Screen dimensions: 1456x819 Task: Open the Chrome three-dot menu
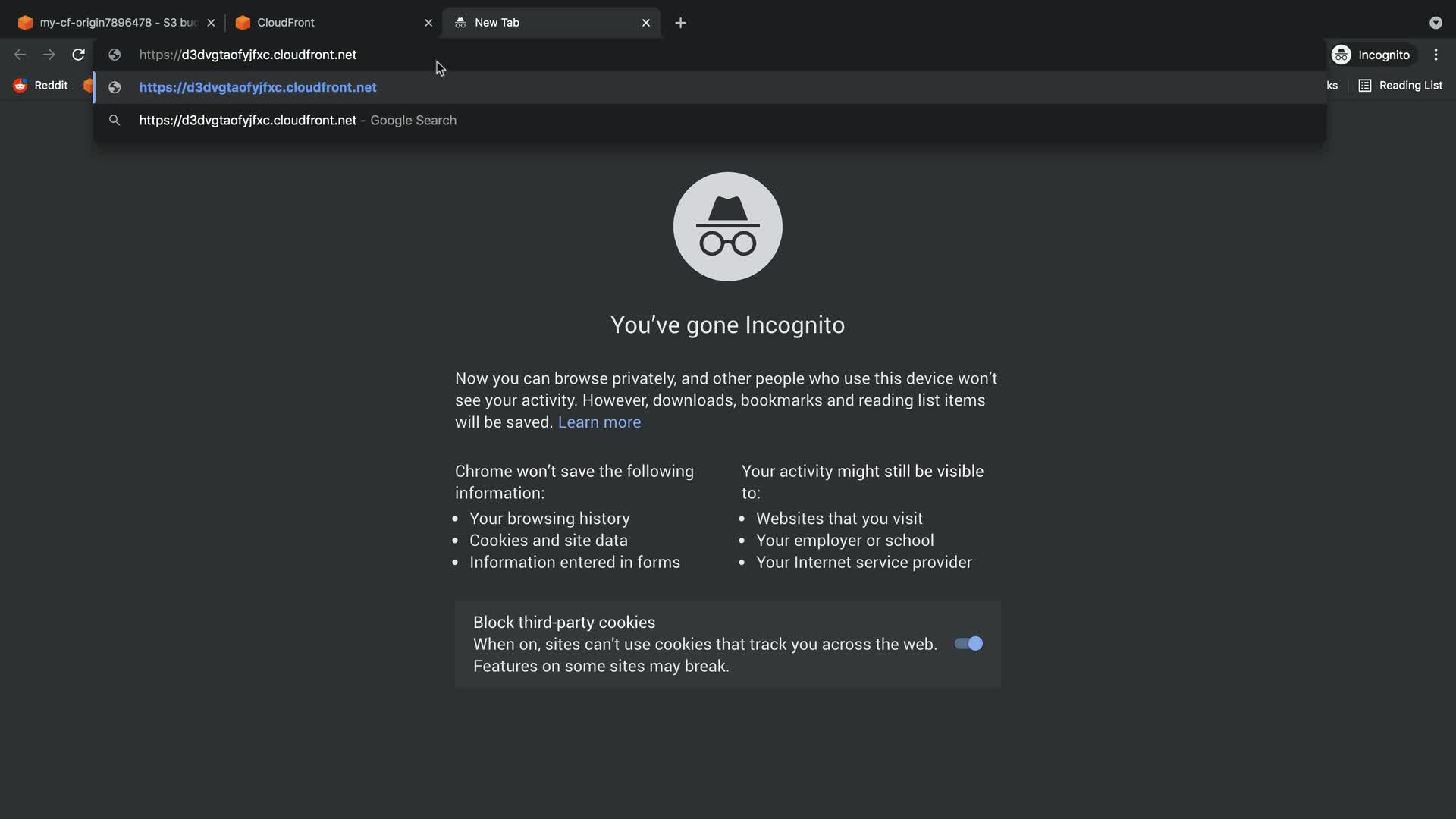pos(1436,55)
